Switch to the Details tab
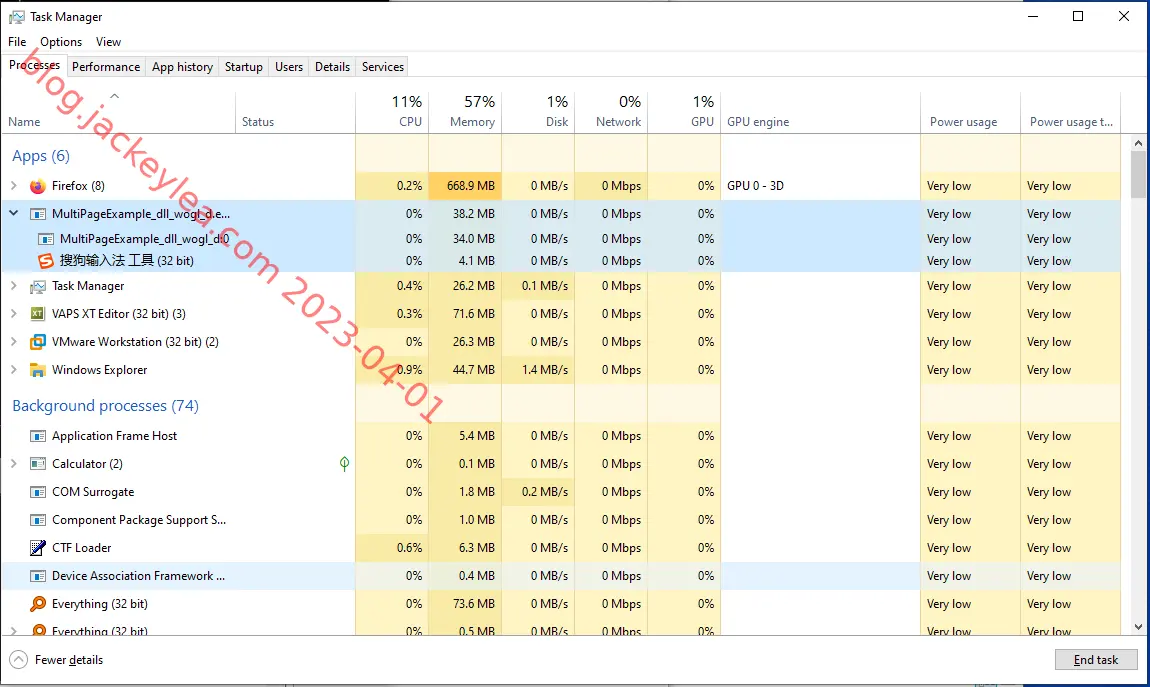1150x687 pixels. (332, 67)
